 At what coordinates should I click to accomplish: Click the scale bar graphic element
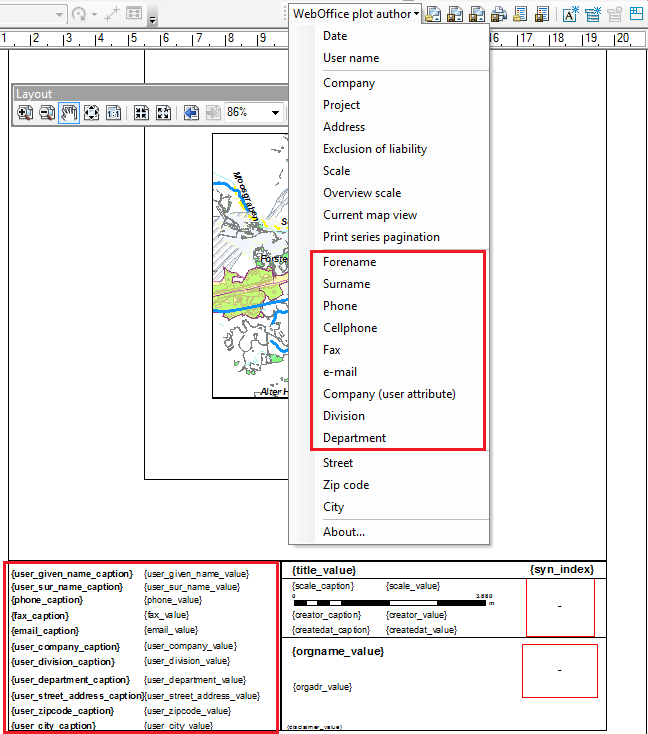(x=392, y=601)
